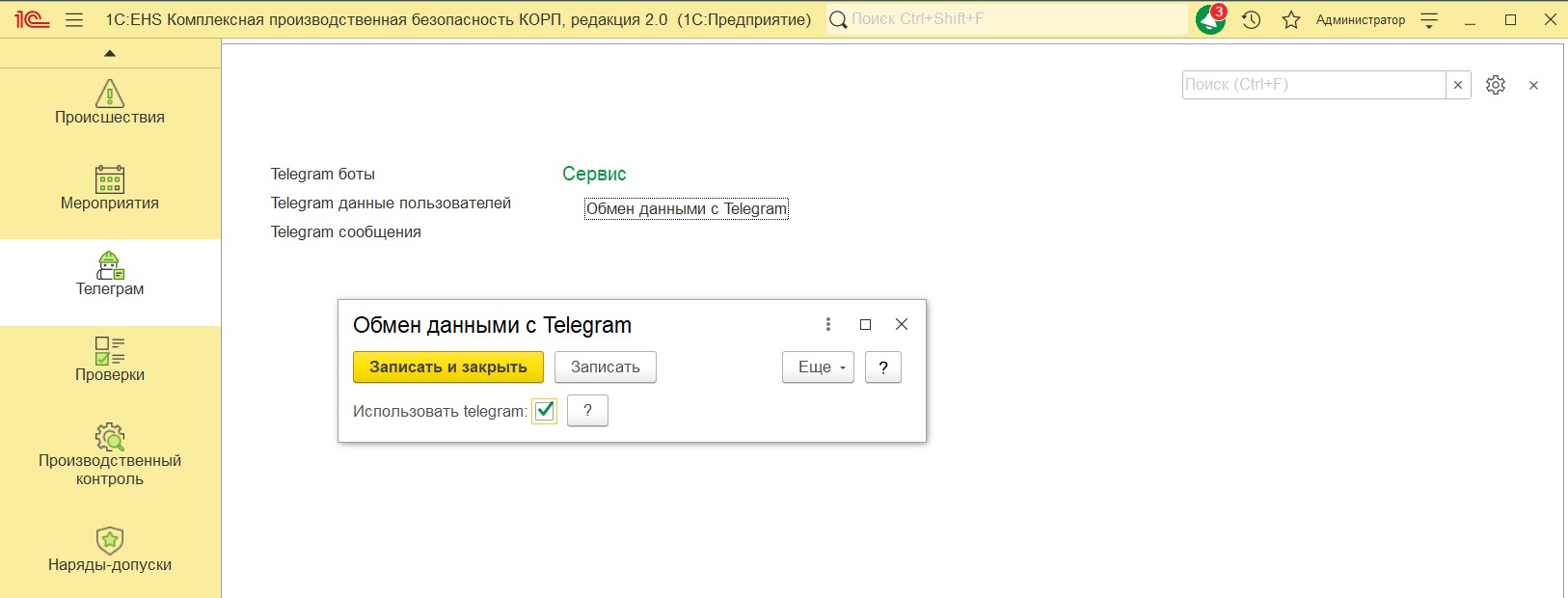Open help for Использовать telegram option
Image resolution: width=1568 pixels, height=598 pixels.
[x=587, y=411]
